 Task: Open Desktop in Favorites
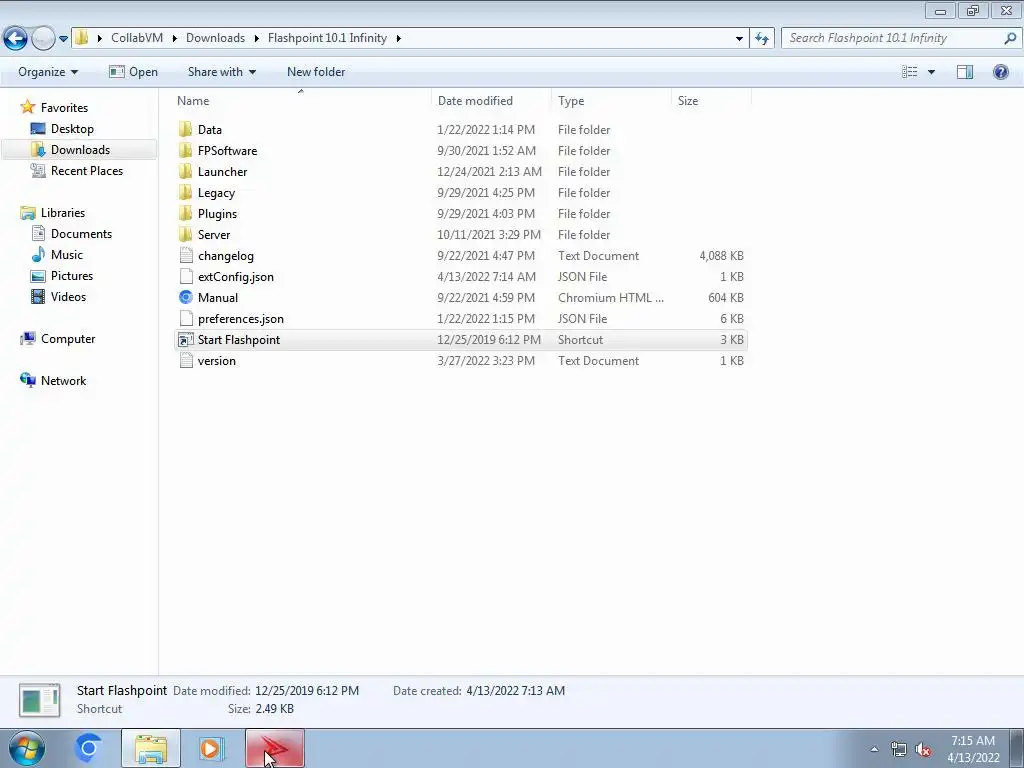coord(72,129)
